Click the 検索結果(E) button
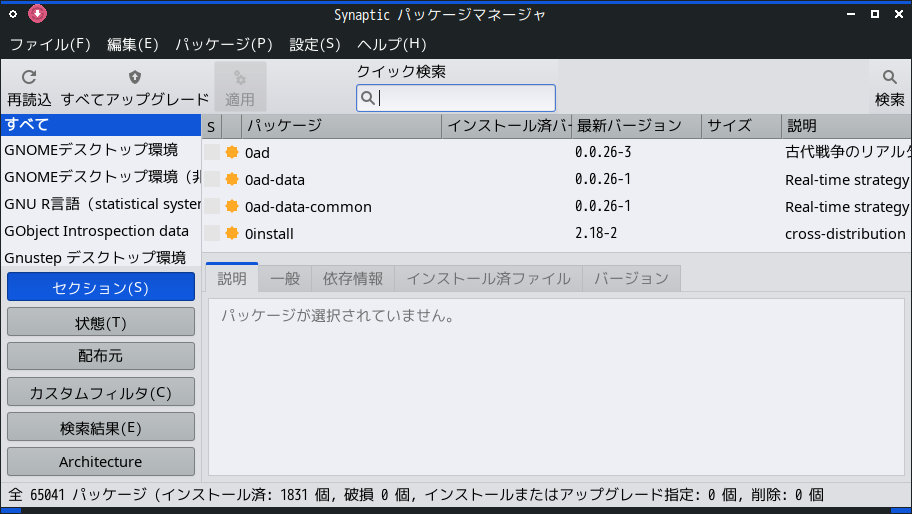 (x=101, y=427)
